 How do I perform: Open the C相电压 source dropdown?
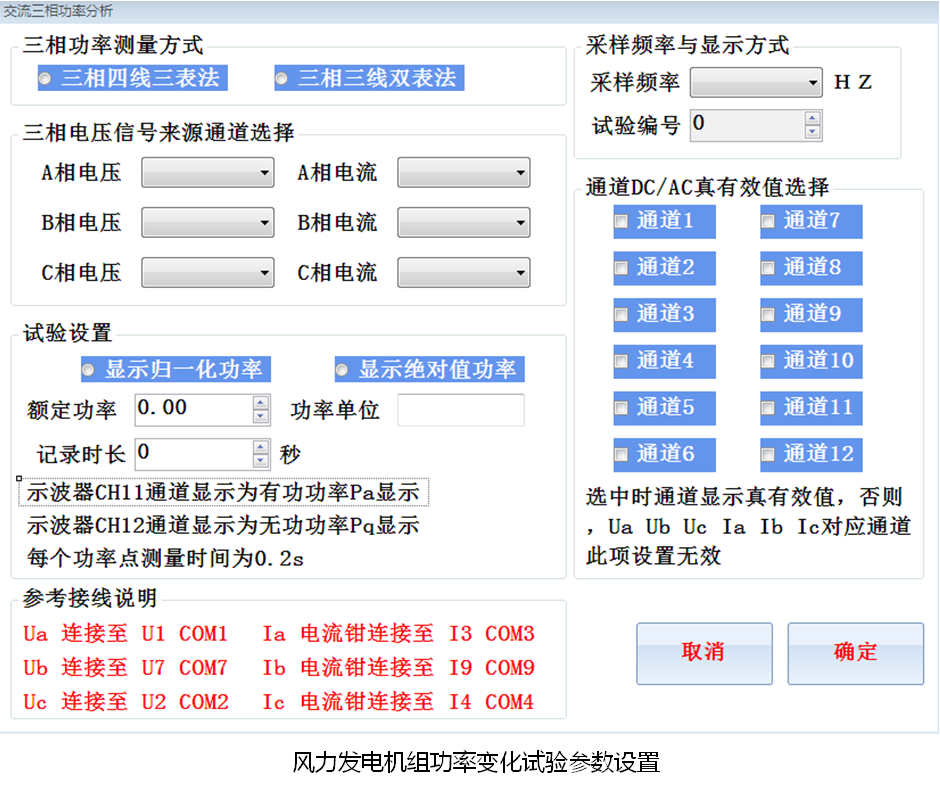pyautogui.click(x=208, y=272)
